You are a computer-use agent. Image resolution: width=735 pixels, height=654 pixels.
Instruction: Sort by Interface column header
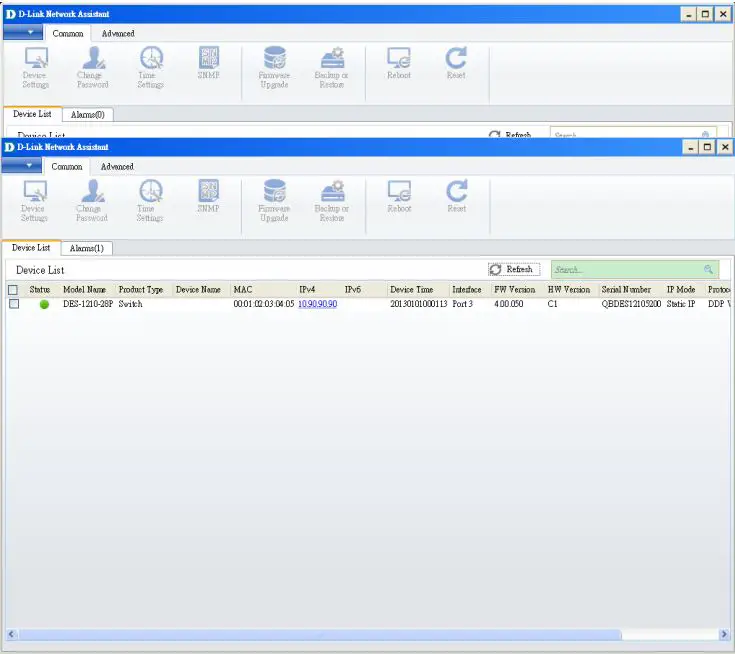point(467,290)
